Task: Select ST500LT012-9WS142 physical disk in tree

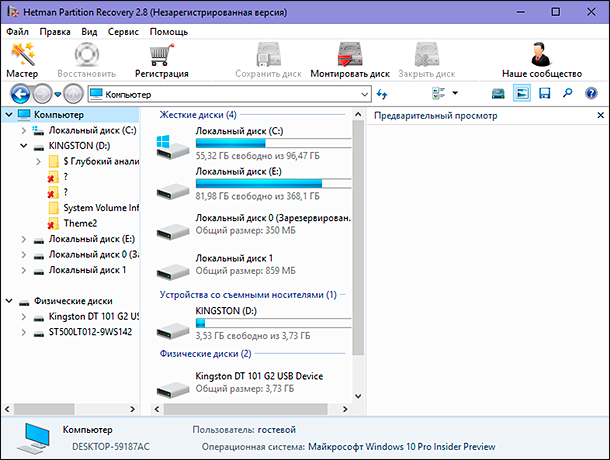Action: click(90, 332)
